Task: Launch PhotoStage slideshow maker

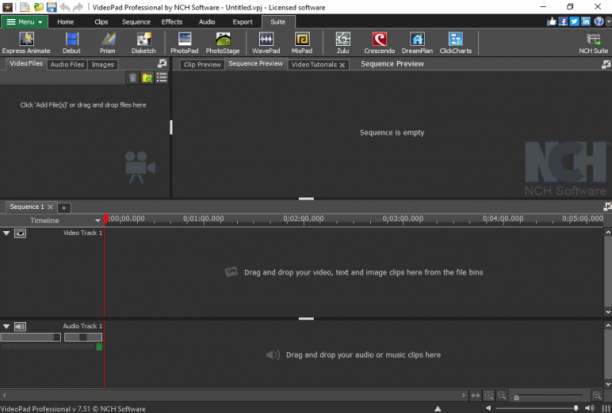Action: [222, 43]
